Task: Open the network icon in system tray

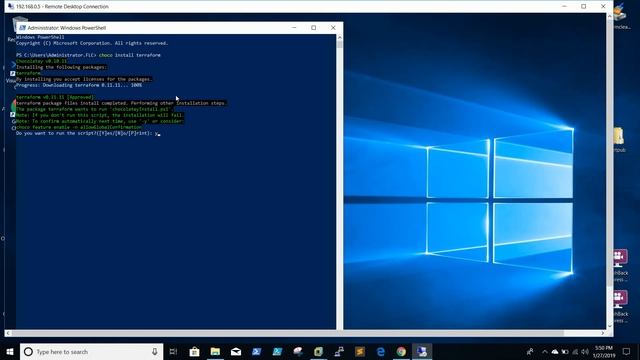Action: pos(575,351)
